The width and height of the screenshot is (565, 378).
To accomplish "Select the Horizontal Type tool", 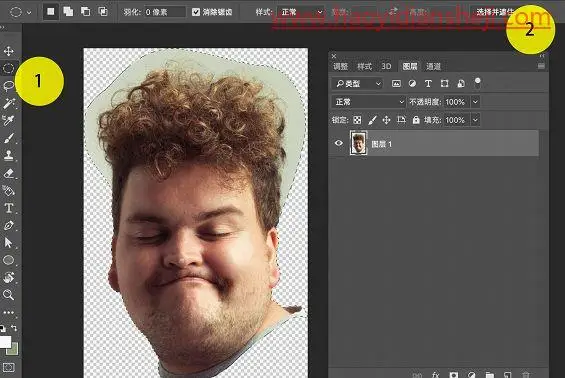I will [9, 208].
